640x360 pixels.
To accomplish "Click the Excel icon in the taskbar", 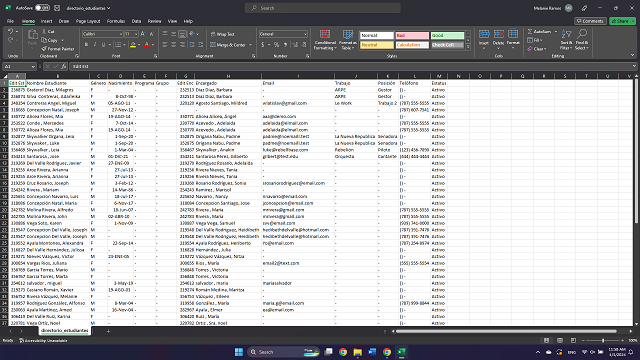I will tap(402, 352).
